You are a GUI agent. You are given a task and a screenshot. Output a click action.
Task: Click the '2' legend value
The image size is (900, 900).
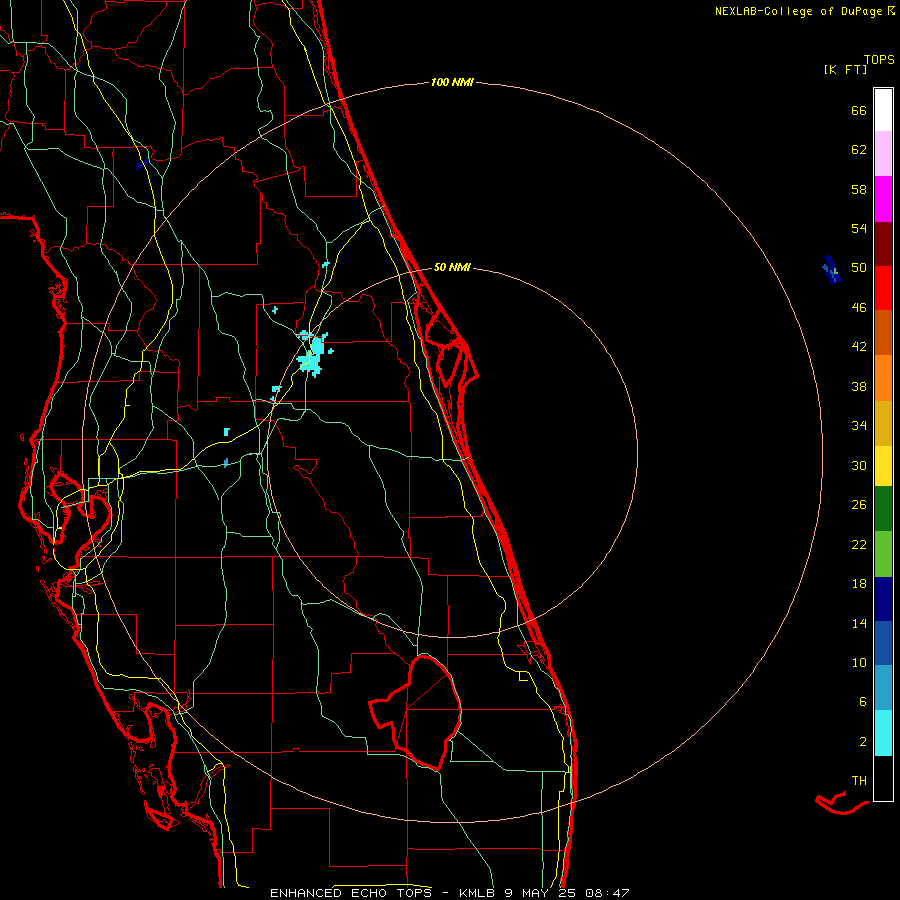click(862, 742)
